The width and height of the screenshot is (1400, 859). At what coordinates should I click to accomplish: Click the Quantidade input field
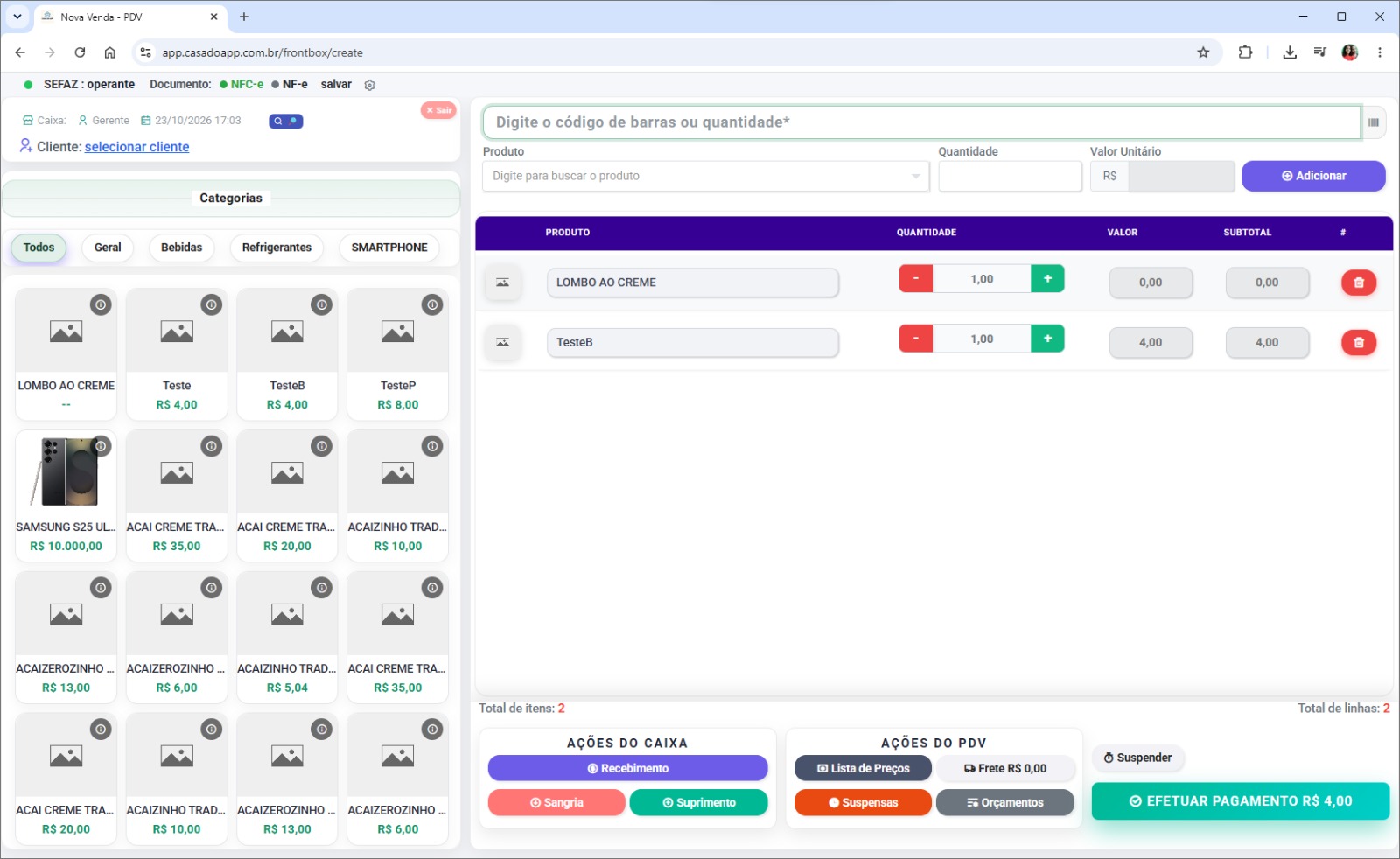tap(1010, 176)
